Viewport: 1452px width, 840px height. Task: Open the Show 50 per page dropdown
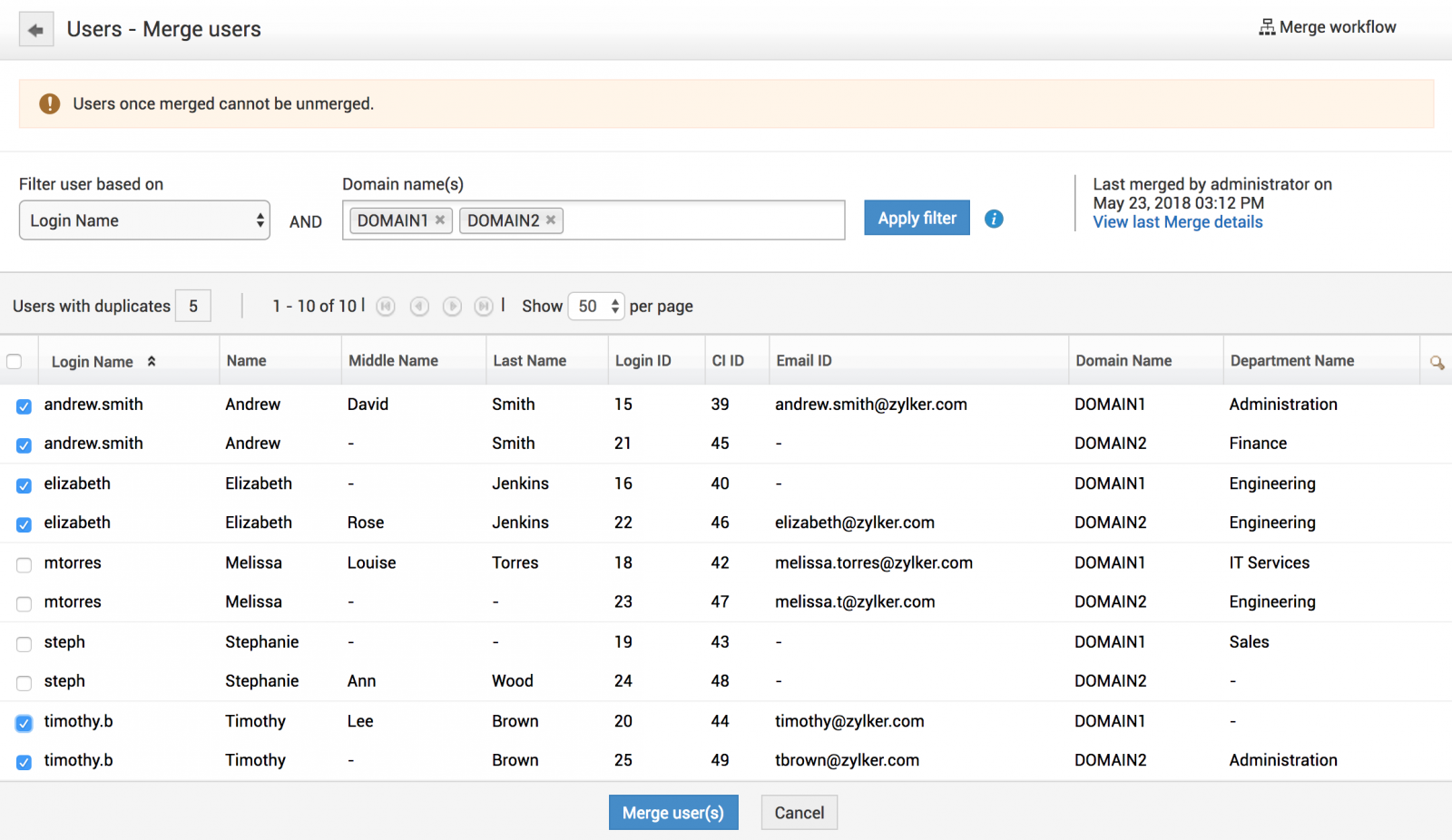pyautogui.click(x=595, y=307)
